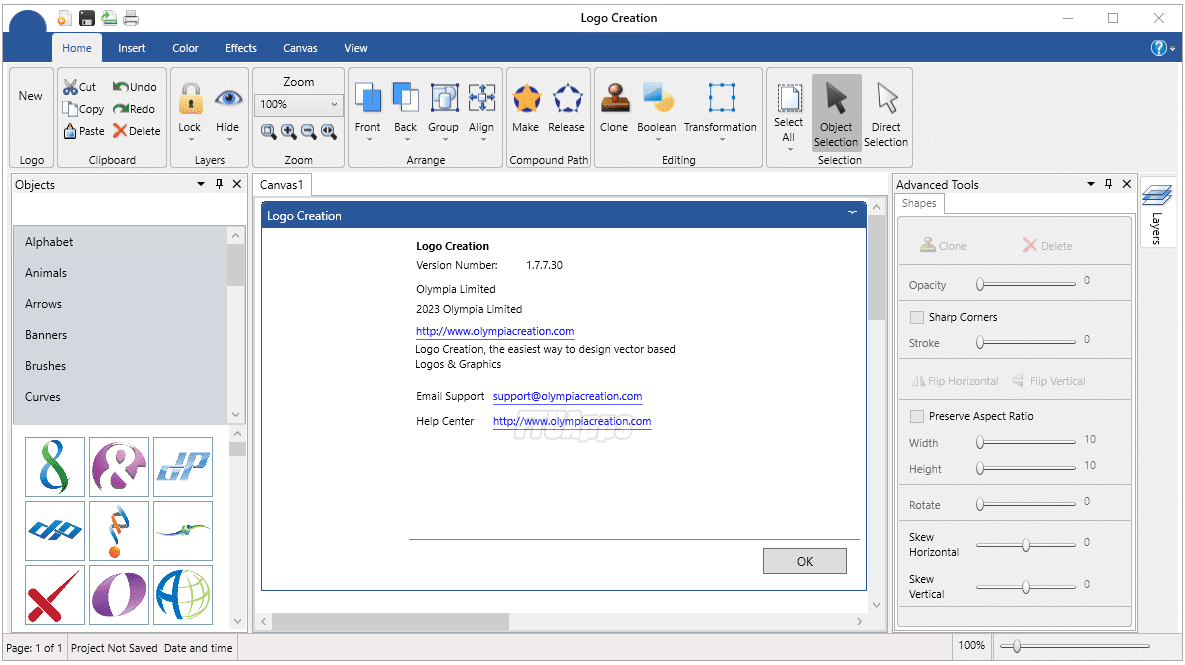
Task: Click the Select All icon
Action: [x=789, y=98]
